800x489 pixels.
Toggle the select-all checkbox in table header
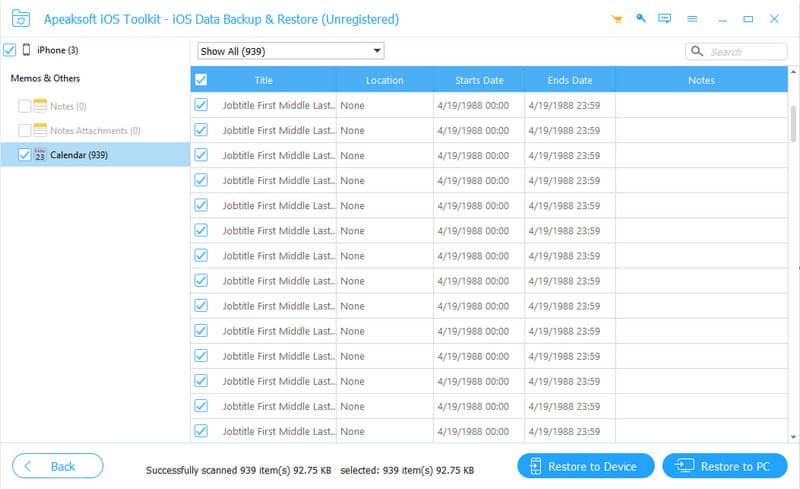[201, 80]
